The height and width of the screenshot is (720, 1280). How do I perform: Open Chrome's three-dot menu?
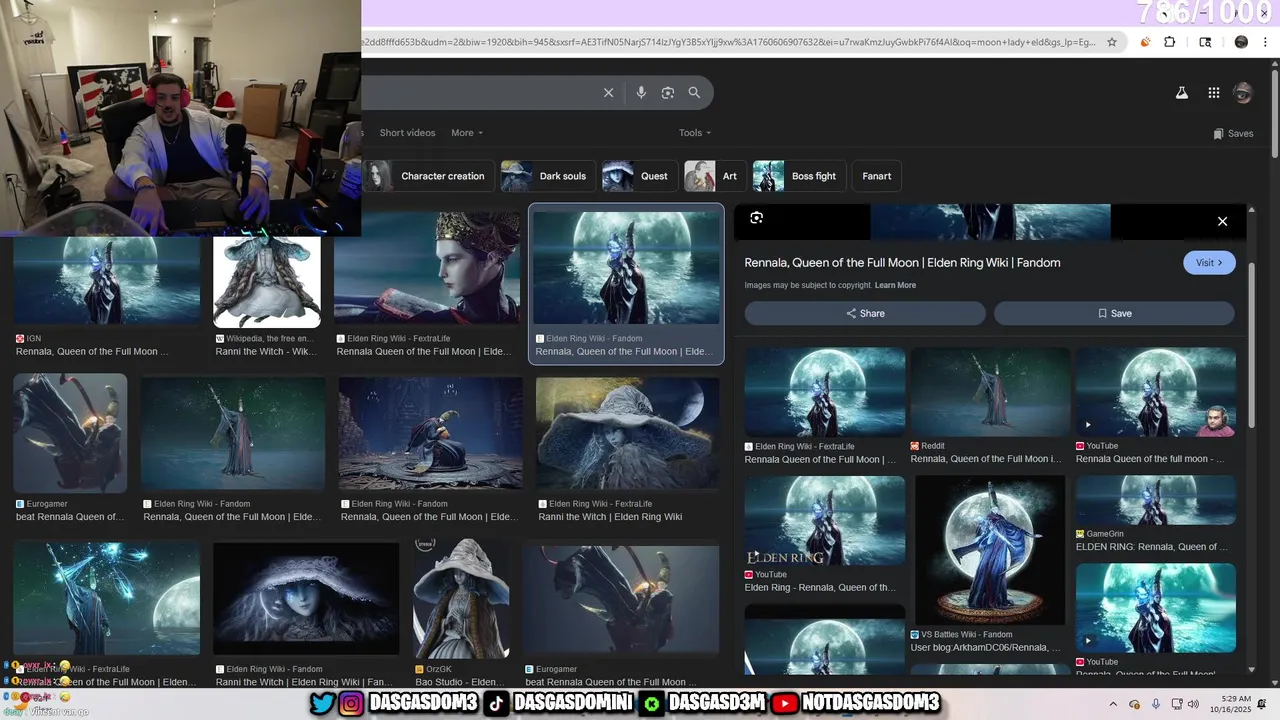pyautogui.click(x=1264, y=42)
